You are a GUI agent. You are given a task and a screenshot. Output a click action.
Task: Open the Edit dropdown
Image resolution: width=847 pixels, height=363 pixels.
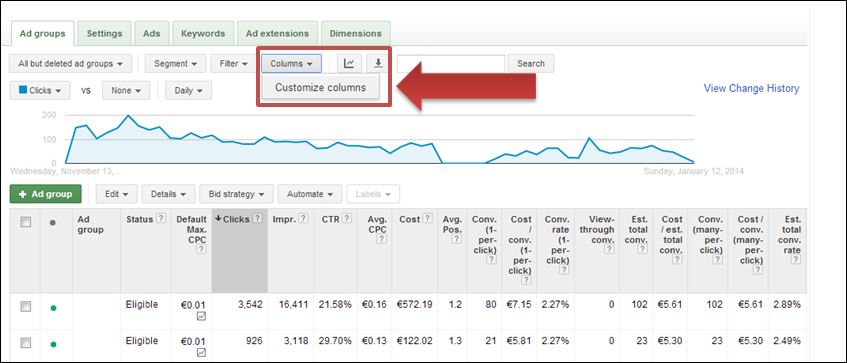tap(117, 194)
